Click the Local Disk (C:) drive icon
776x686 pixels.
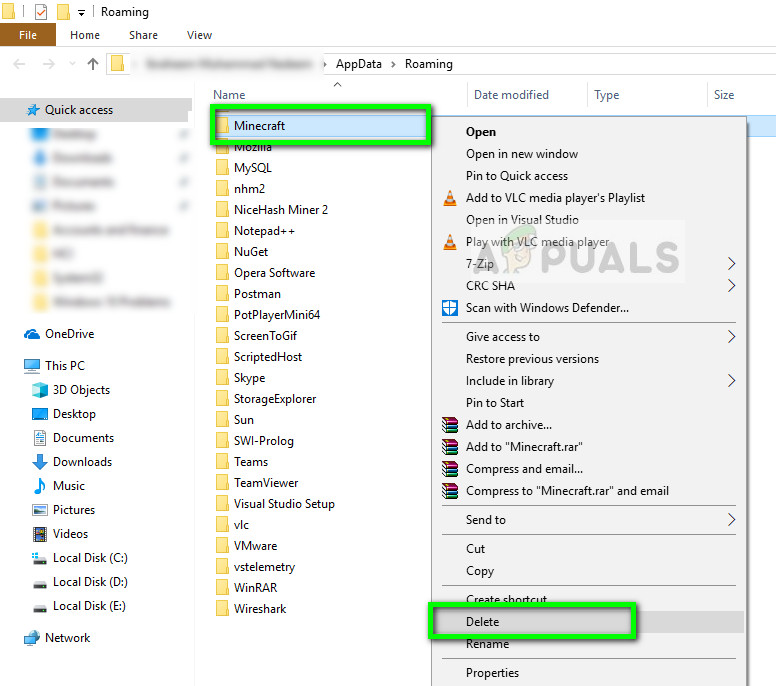[40, 558]
